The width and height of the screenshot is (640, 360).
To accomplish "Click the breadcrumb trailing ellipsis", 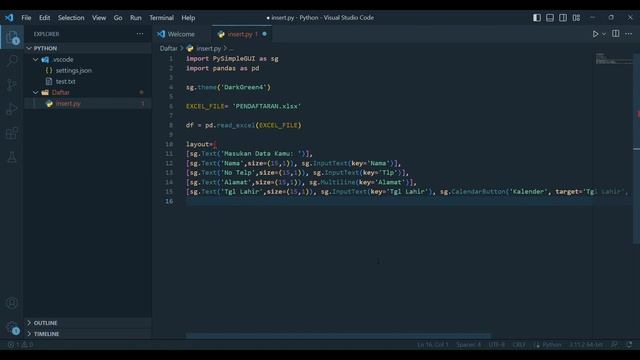I will 232,49.
